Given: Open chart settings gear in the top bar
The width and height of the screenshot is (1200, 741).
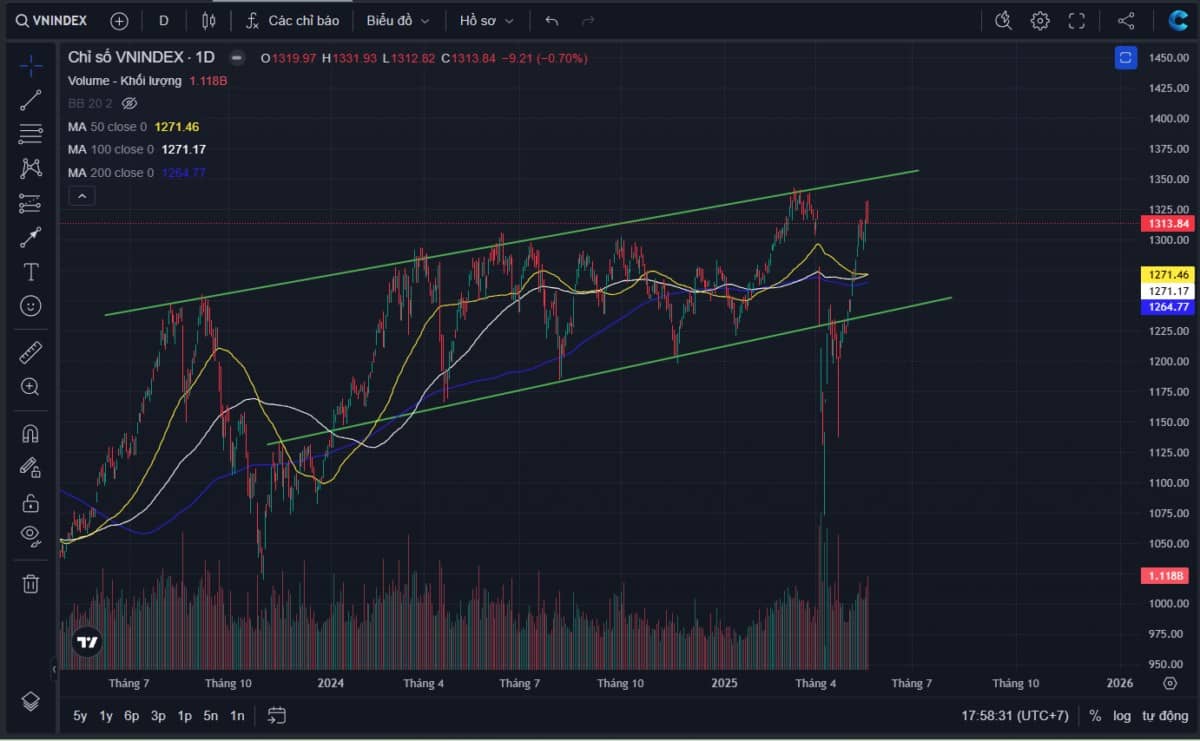Looking at the screenshot, I should 1040,20.
